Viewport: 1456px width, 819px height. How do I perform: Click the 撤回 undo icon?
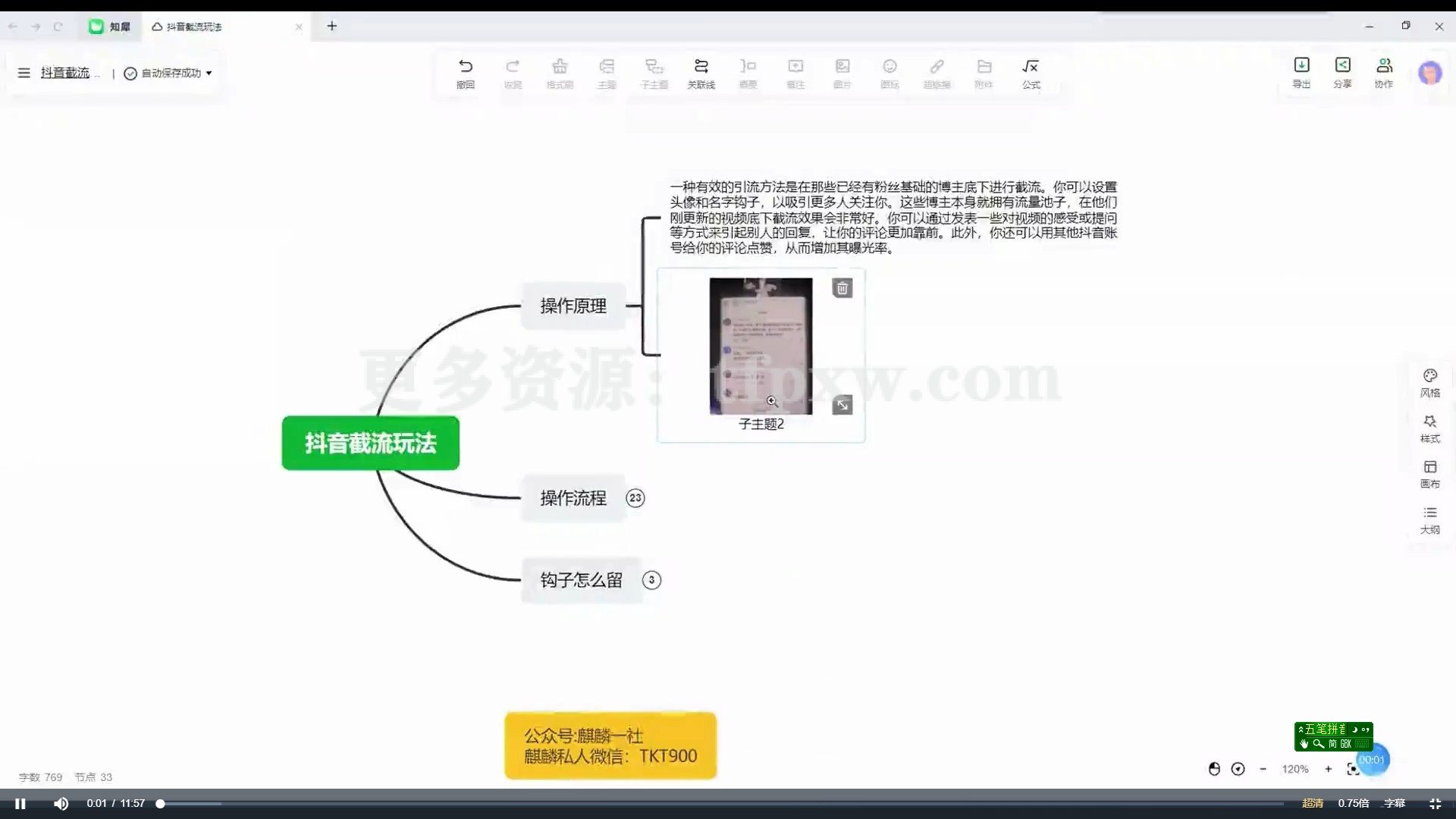click(465, 74)
